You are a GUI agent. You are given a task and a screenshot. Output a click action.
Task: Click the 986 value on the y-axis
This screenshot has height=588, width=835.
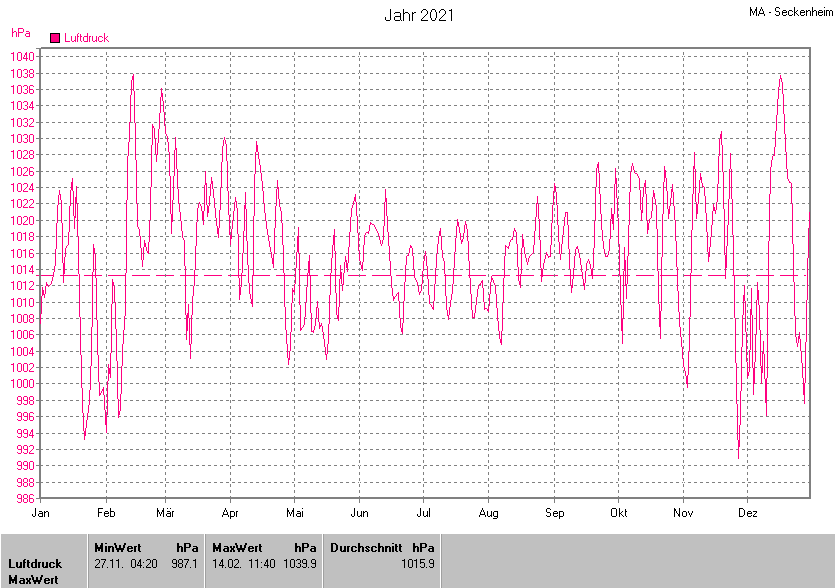pos(27,498)
